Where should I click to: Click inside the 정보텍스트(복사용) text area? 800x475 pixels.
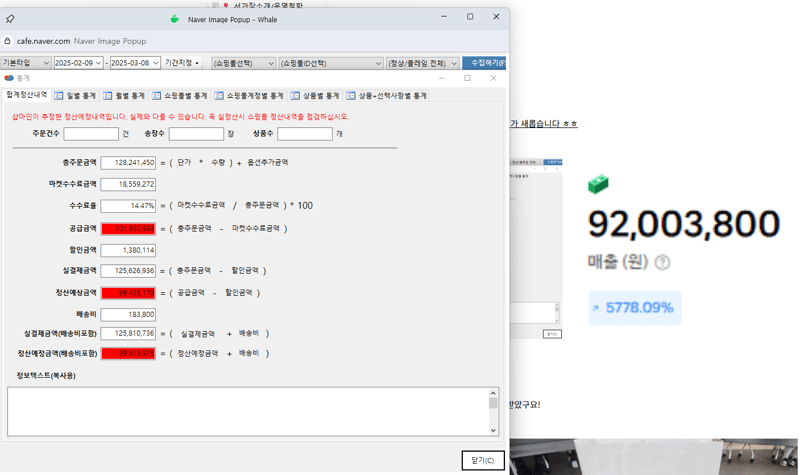(x=248, y=411)
